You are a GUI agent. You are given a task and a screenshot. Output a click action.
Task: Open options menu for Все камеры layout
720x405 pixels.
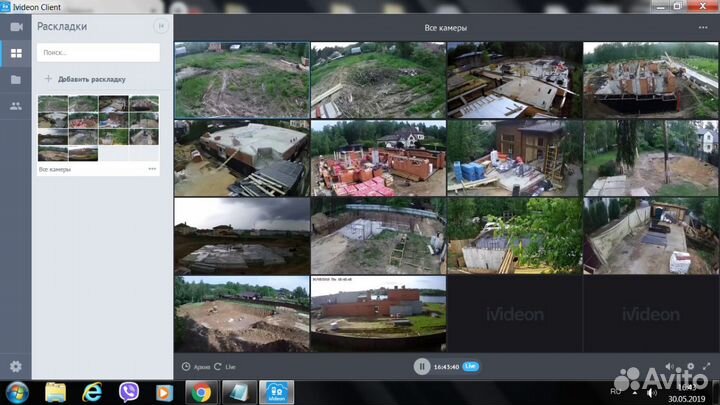click(x=152, y=169)
